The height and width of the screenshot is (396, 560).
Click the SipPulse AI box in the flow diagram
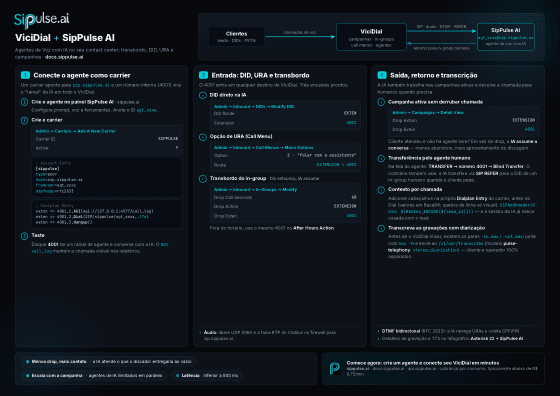[505, 37]
